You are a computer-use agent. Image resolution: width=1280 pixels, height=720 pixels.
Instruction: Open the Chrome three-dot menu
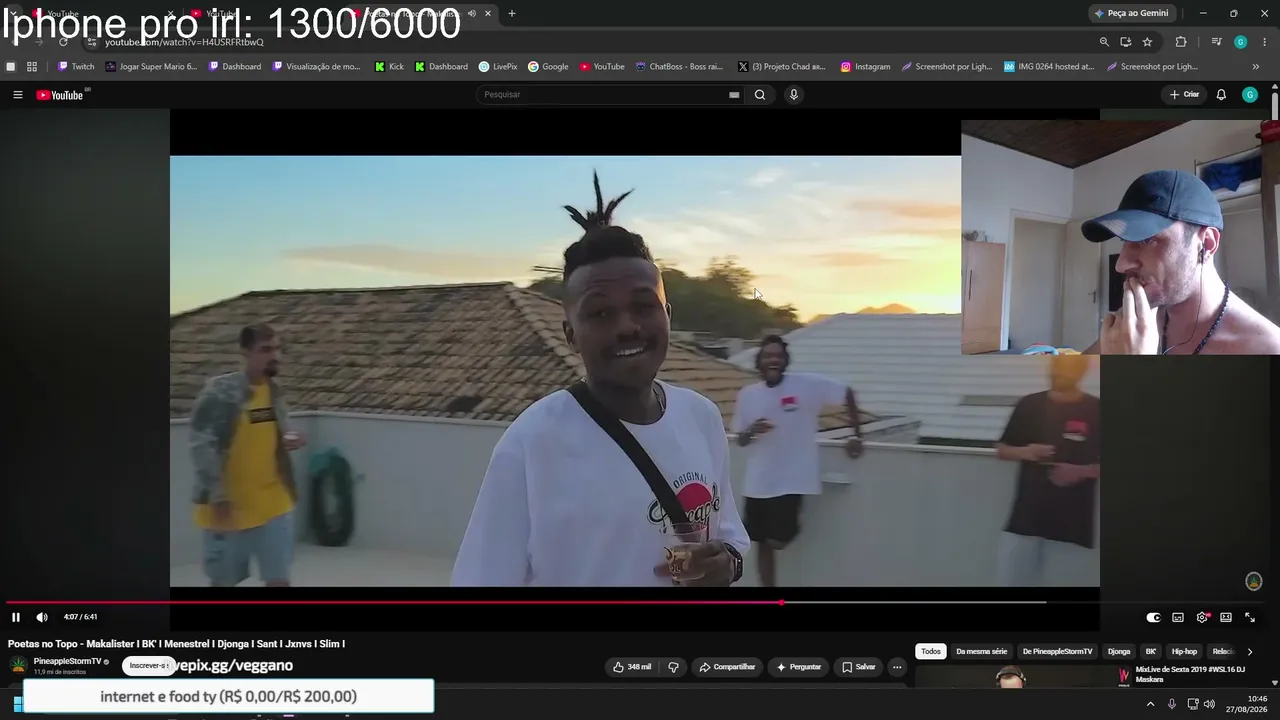click(1265, 42)
